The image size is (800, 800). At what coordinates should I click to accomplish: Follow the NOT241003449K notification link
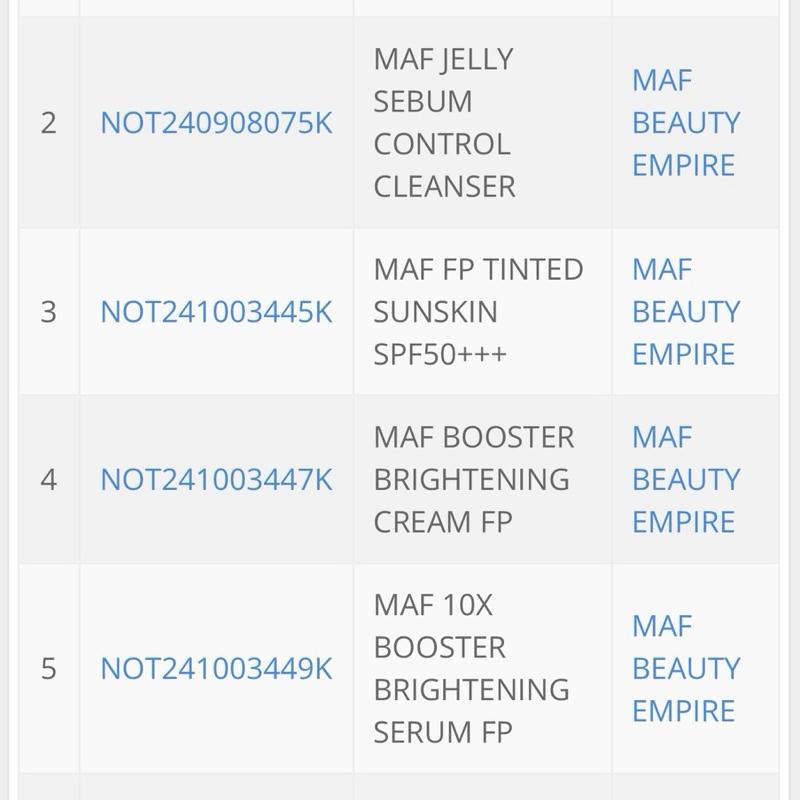click(x=216, y=668)
